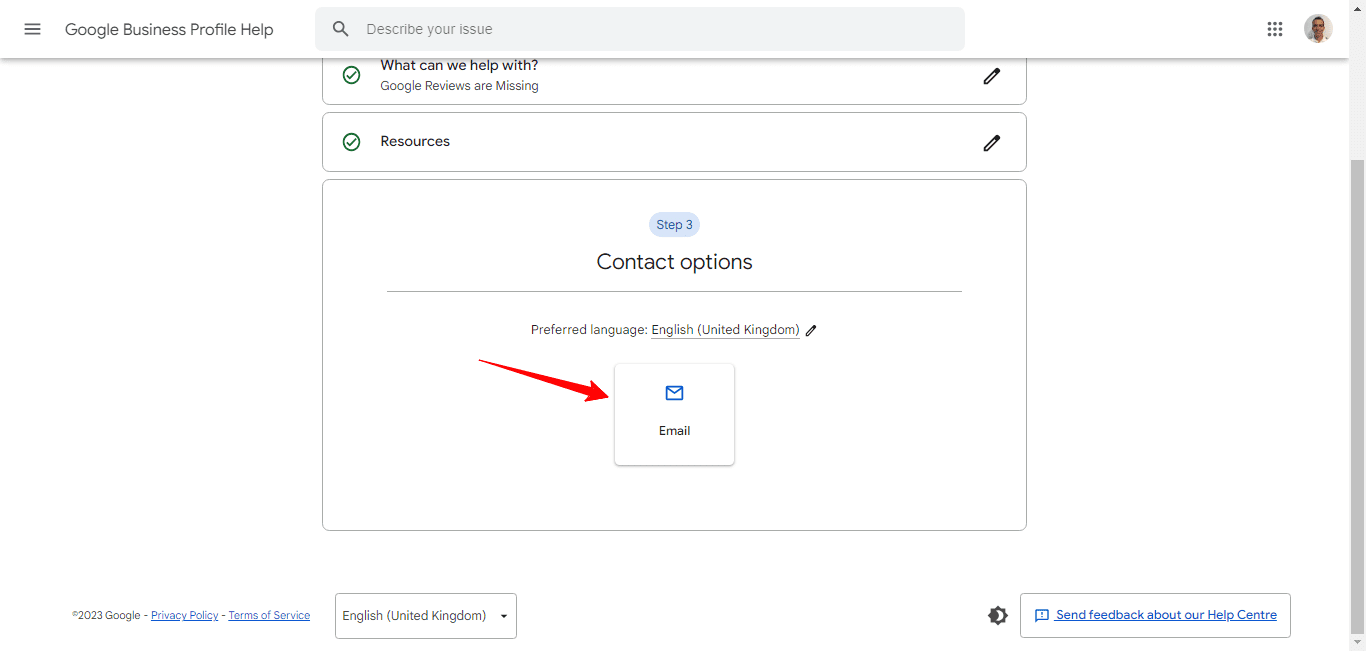Edit the 'What can we help with?' step
The width and height of the screenshot is (1366, 651).
991,76
